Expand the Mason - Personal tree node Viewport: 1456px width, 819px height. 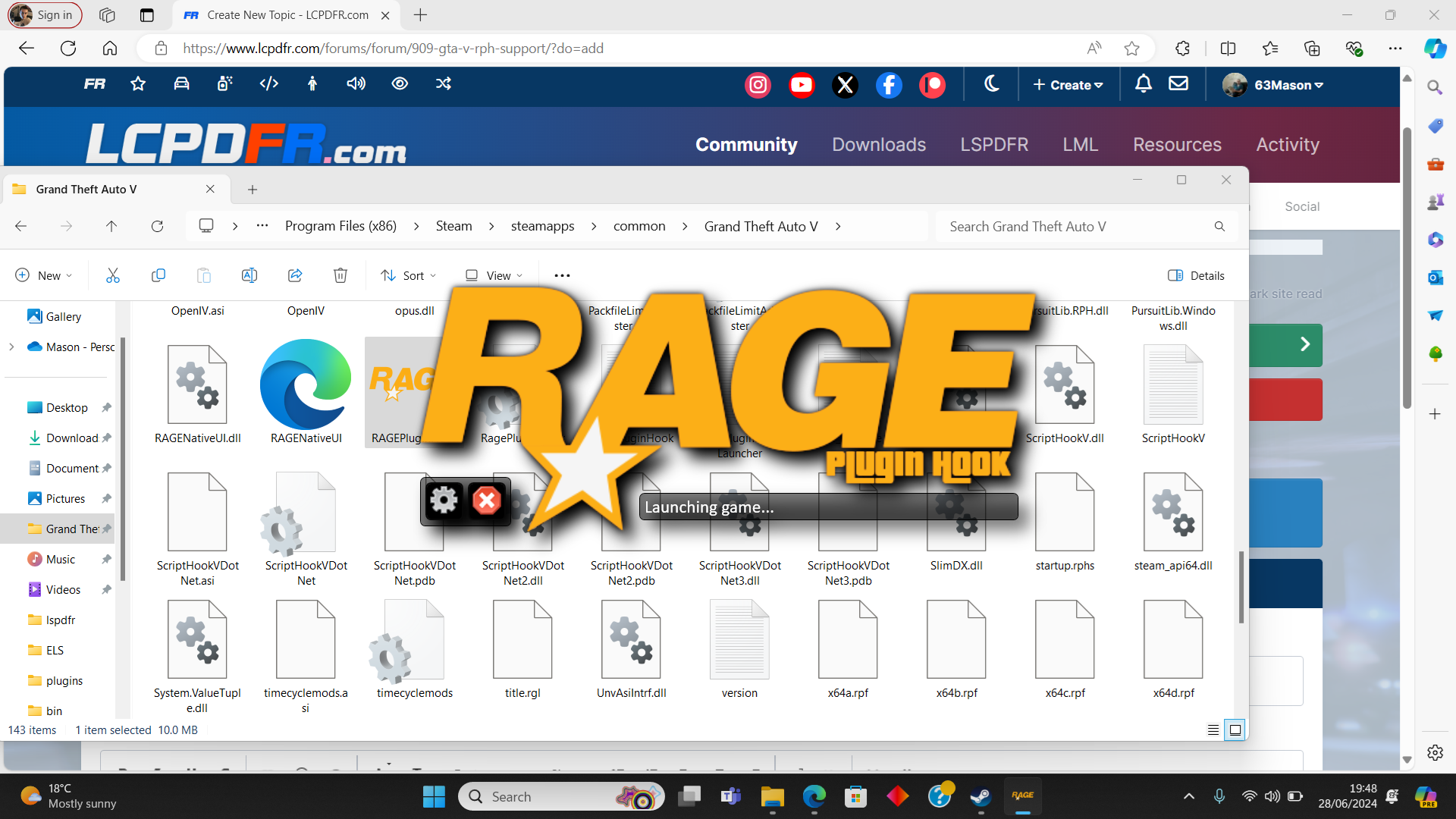pyautogui.click(x=11, y=347)
